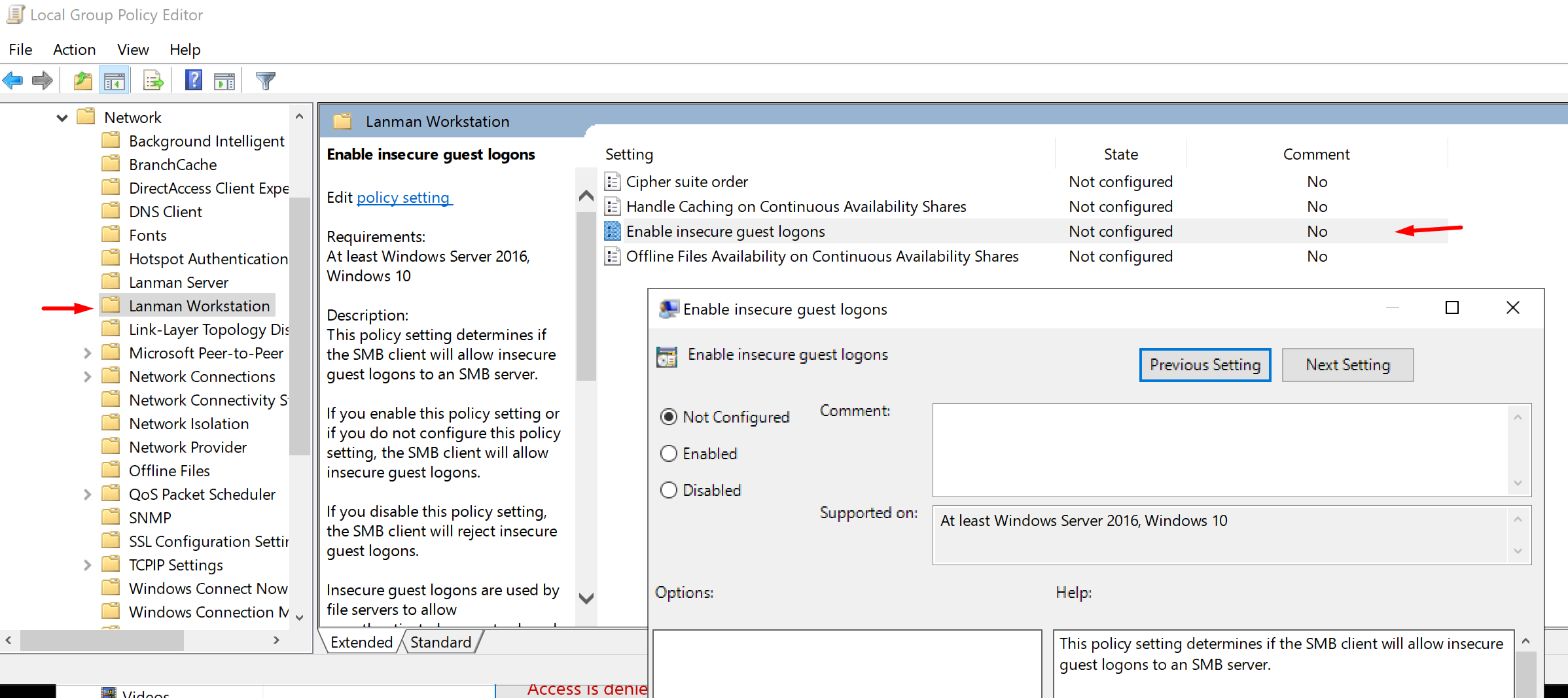Screen dimensions: 1568x698
Task: Click the Offline Files Availability setting icon
Action: point(613,256)
